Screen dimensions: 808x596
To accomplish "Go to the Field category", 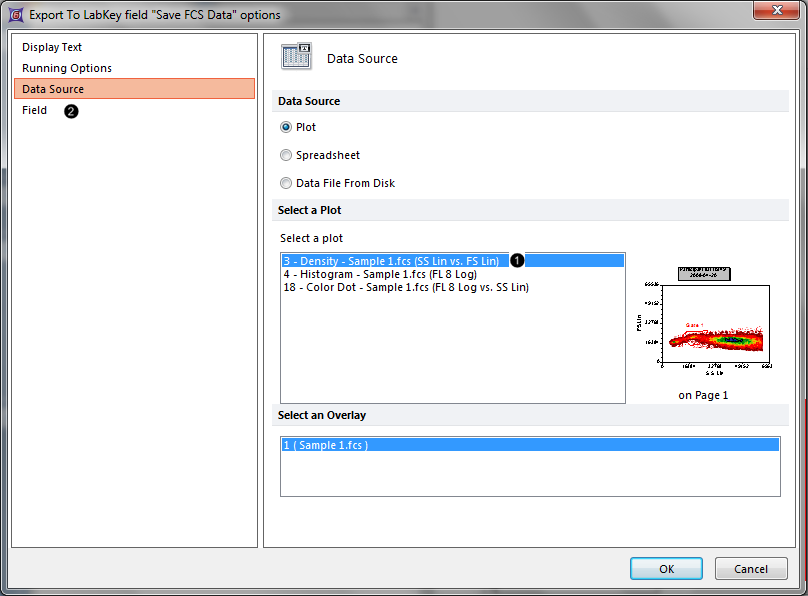I will [35, 110].
